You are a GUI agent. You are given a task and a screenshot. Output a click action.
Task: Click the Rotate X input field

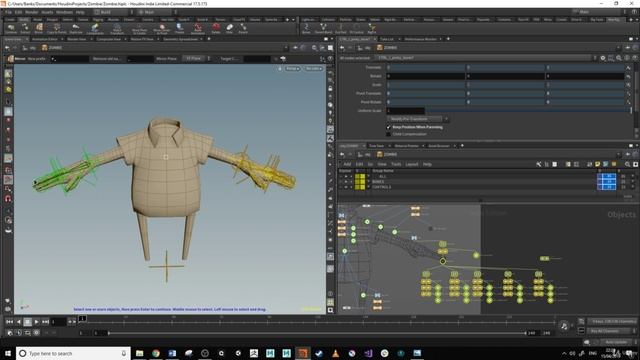(x=426, y=76)
